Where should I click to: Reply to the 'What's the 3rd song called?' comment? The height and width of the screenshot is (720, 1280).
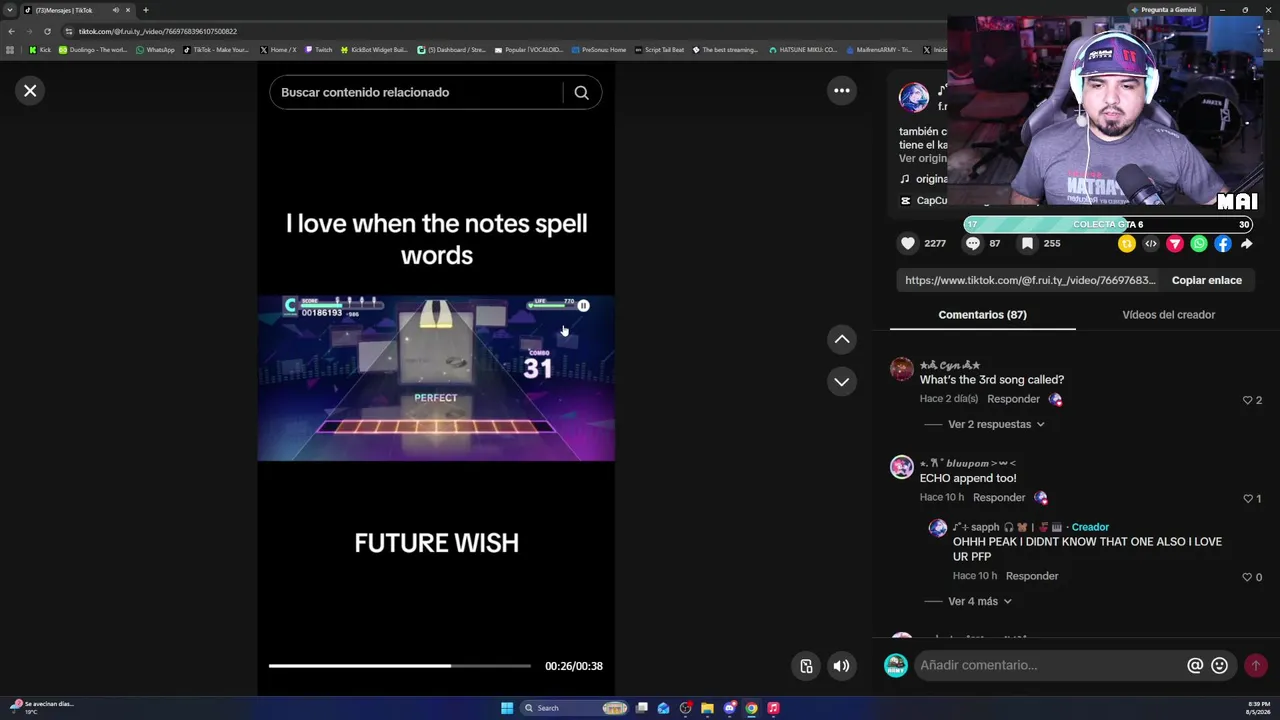tap(1013, 399)
